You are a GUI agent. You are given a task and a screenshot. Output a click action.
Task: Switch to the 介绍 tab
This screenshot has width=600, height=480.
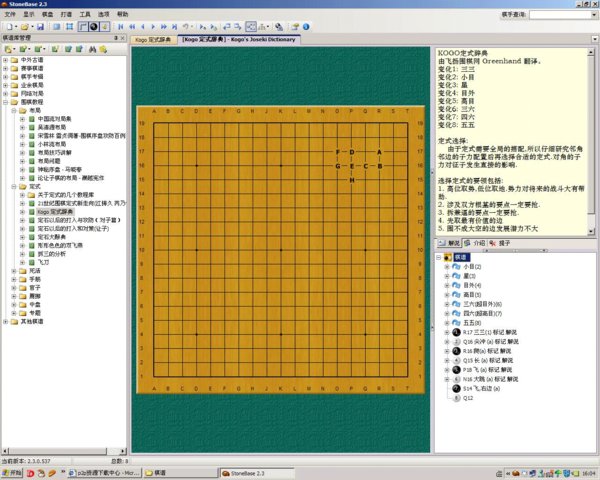479,243
